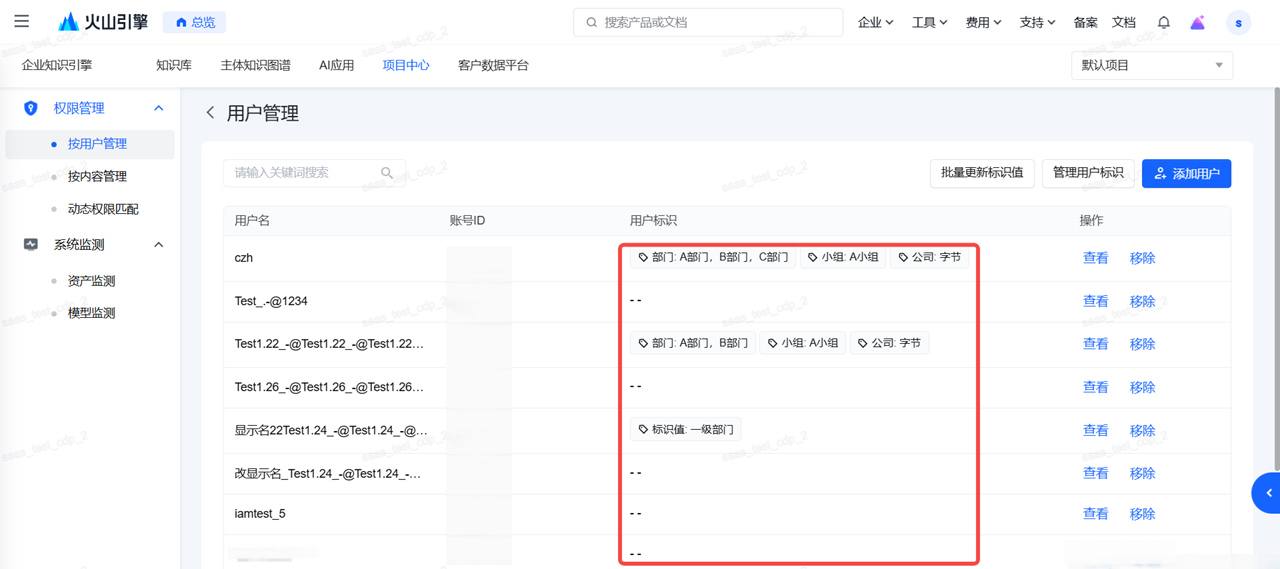Remove user czh

point(1142,258)
